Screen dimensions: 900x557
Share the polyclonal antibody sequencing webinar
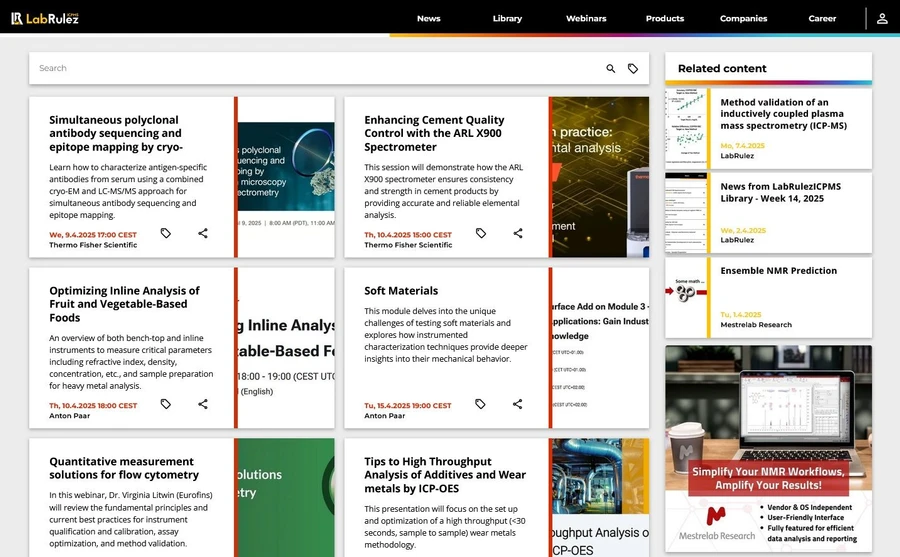203,233
